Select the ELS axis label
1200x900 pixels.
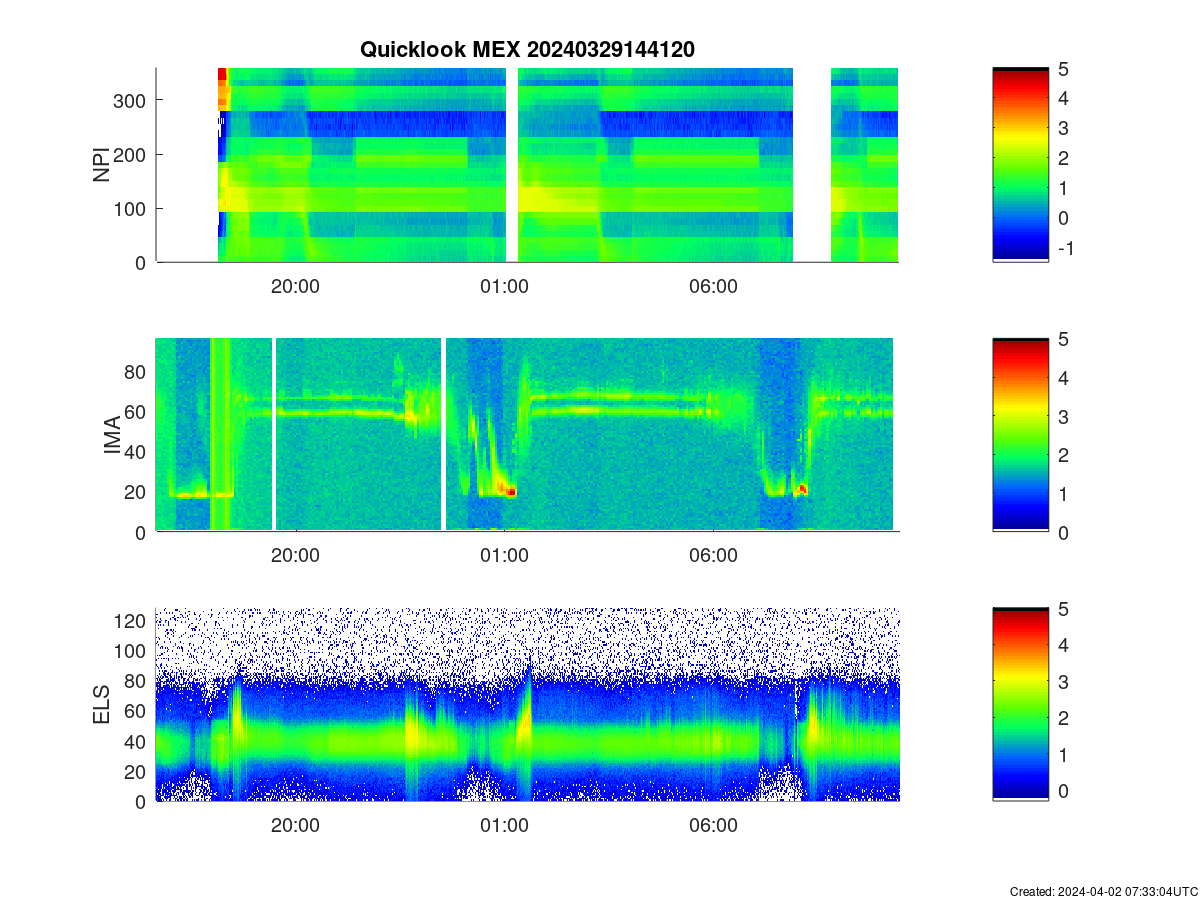coord(102,705)
